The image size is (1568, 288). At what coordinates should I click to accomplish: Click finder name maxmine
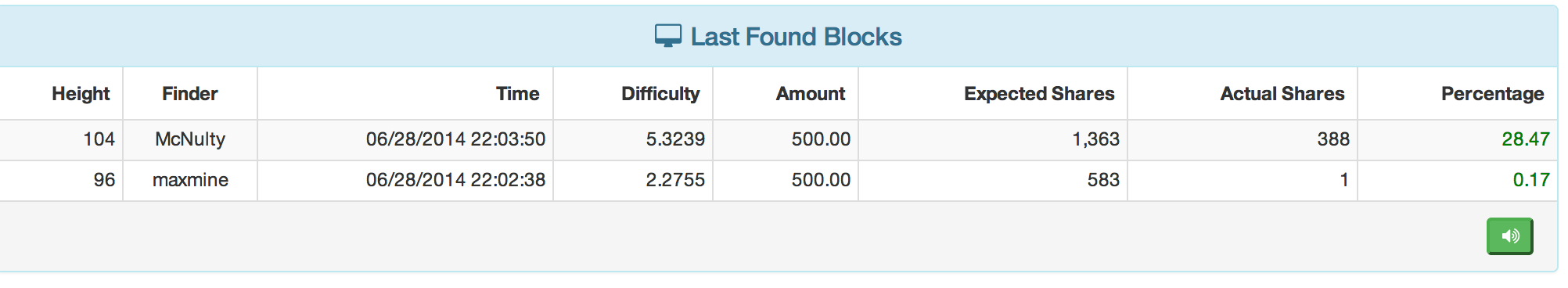[190, 180]
